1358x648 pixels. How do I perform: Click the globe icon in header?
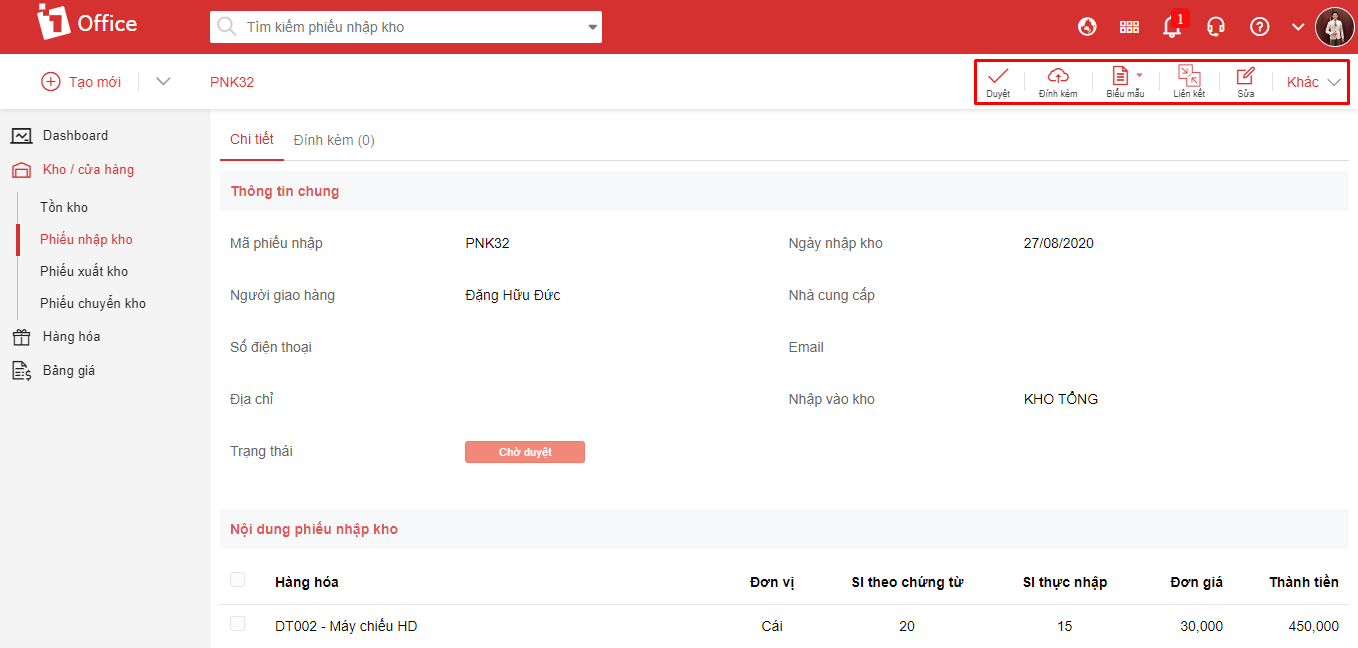pos(1088,27)
